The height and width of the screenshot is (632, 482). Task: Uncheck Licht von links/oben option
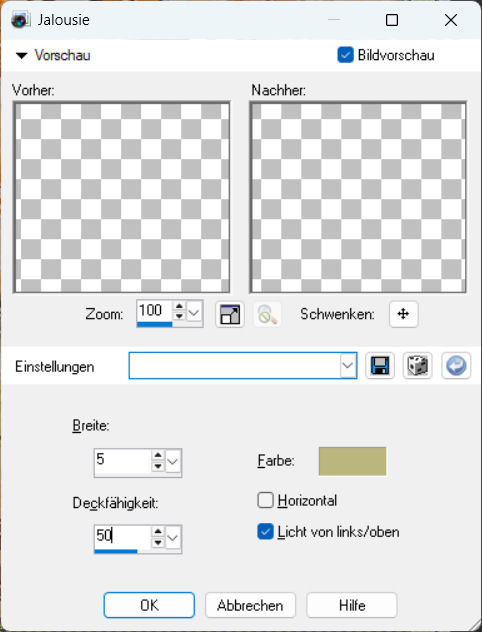click(265, 532)
